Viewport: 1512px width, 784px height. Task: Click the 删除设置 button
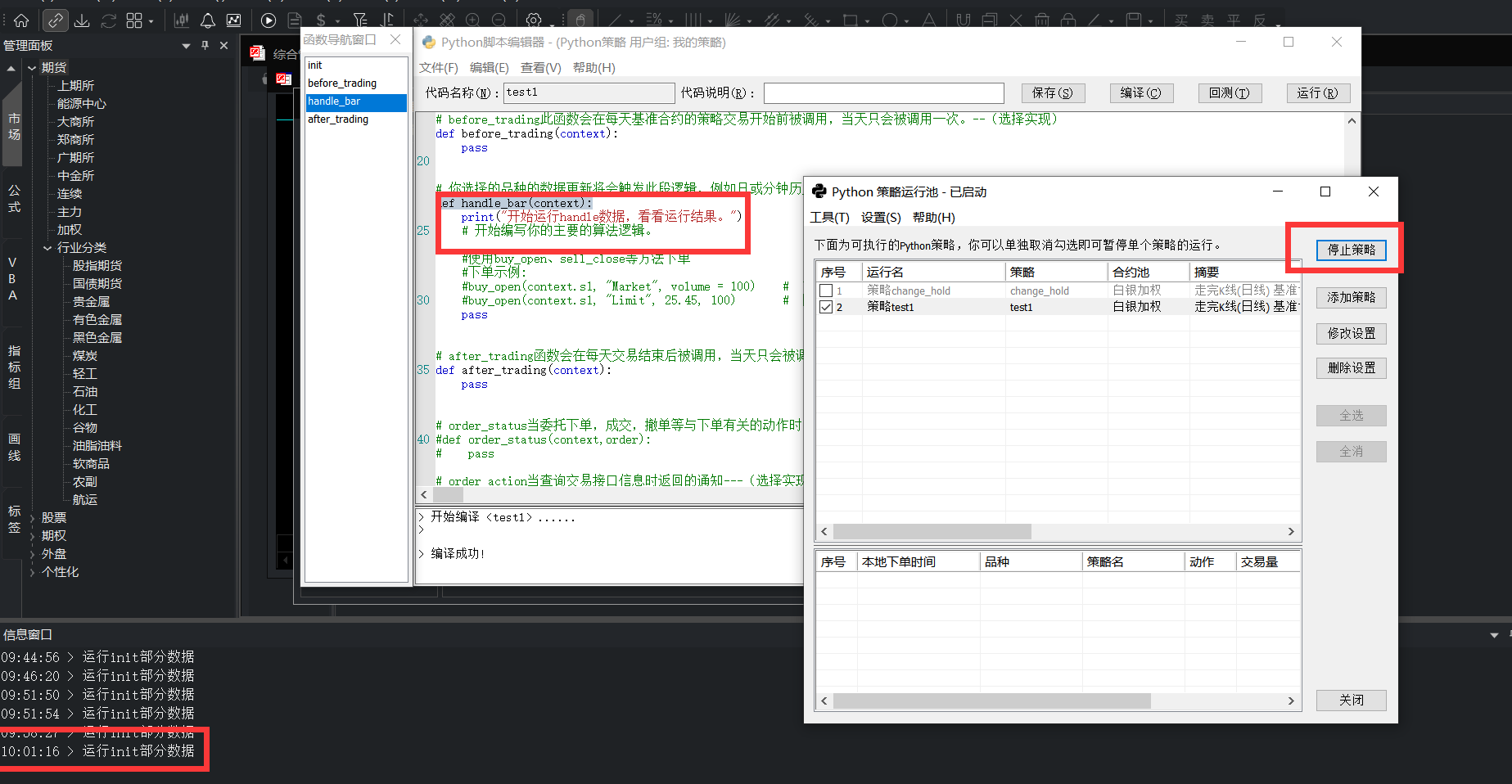pos(1352,368)
